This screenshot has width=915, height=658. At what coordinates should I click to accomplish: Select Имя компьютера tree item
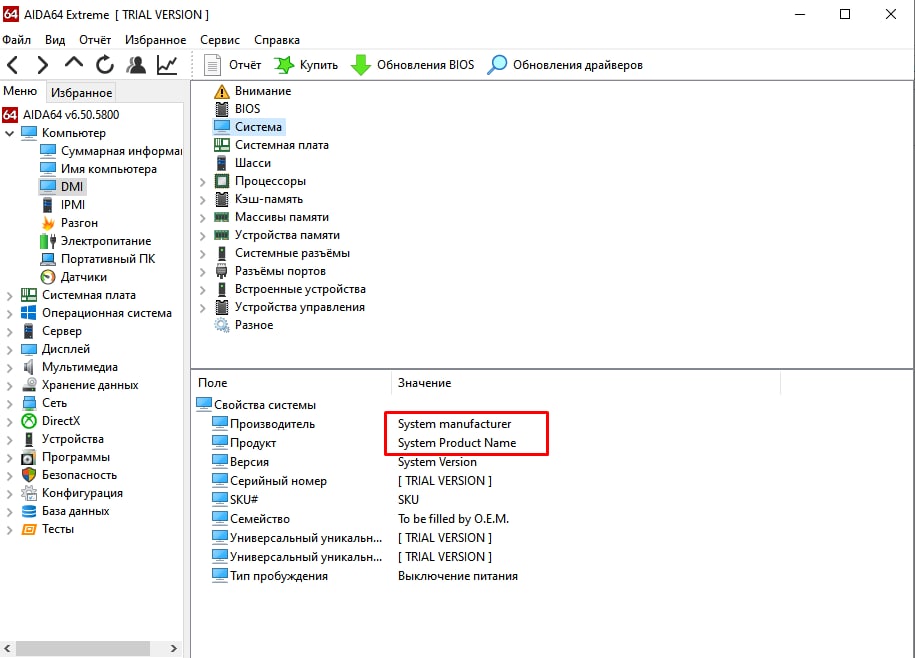coord(98,169)
